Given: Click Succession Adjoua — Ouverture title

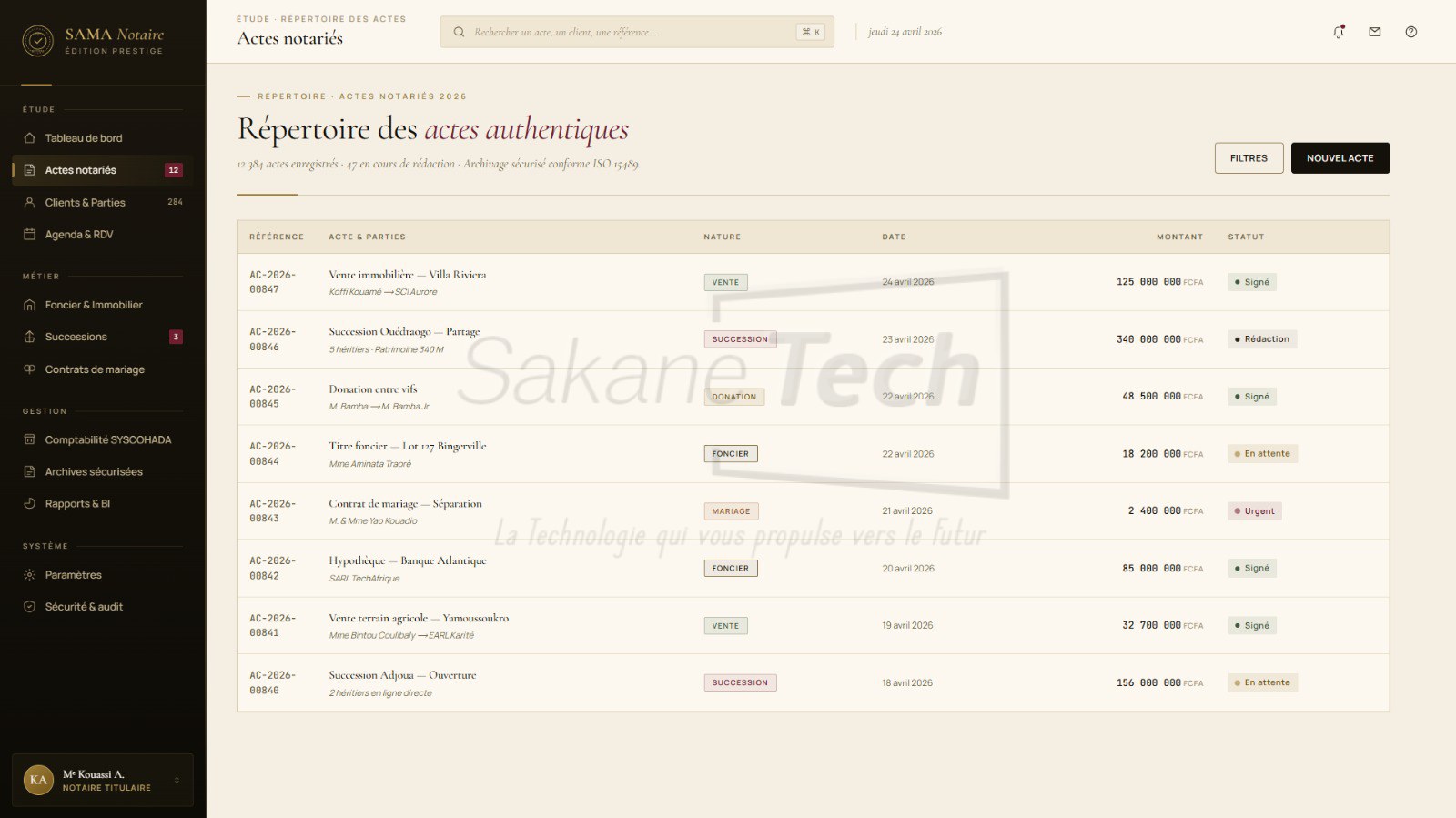Looking at the screenshot, I should point(402,675).
